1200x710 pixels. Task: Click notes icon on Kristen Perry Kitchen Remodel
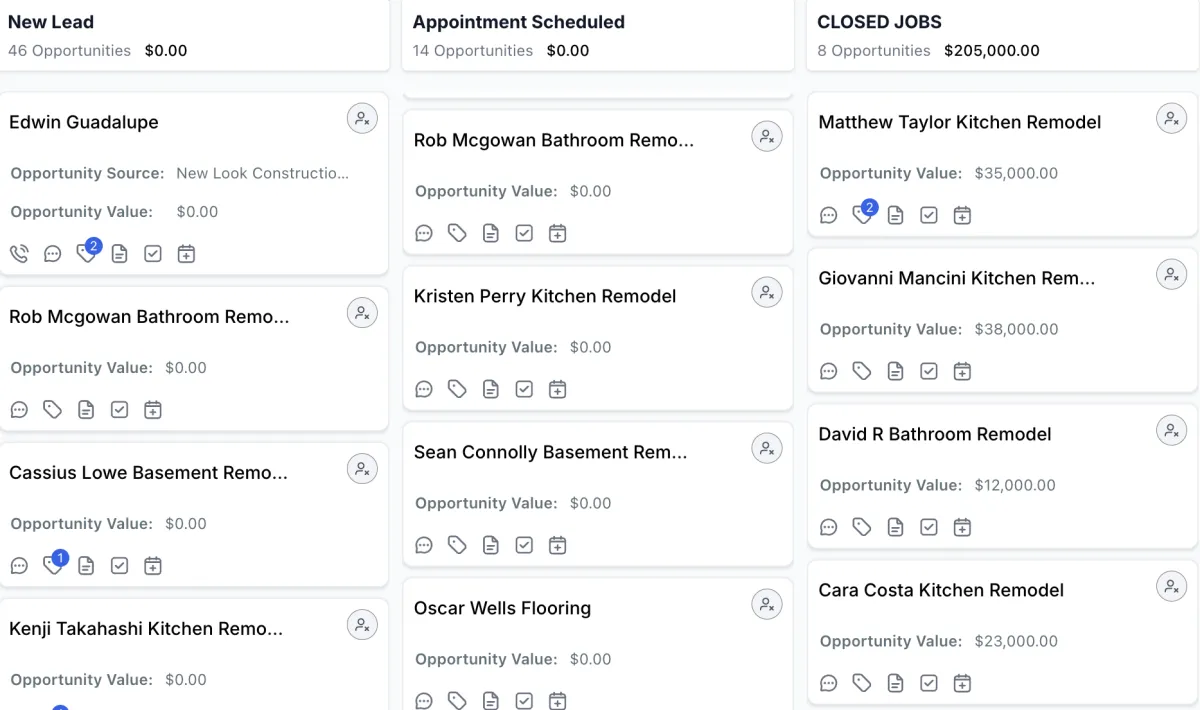pyautogui.click(x=490, y=389)
